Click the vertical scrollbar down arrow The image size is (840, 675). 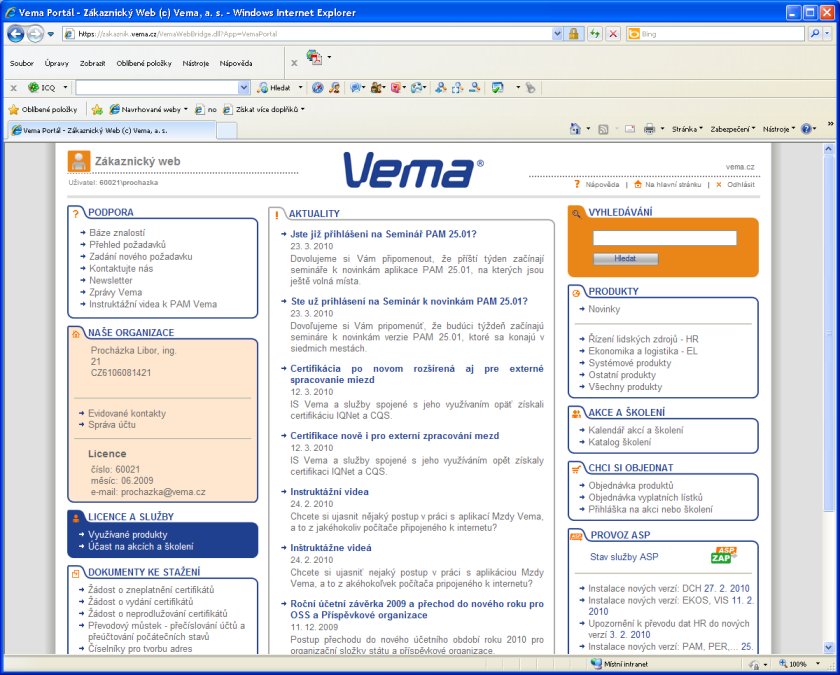point(828,648)
